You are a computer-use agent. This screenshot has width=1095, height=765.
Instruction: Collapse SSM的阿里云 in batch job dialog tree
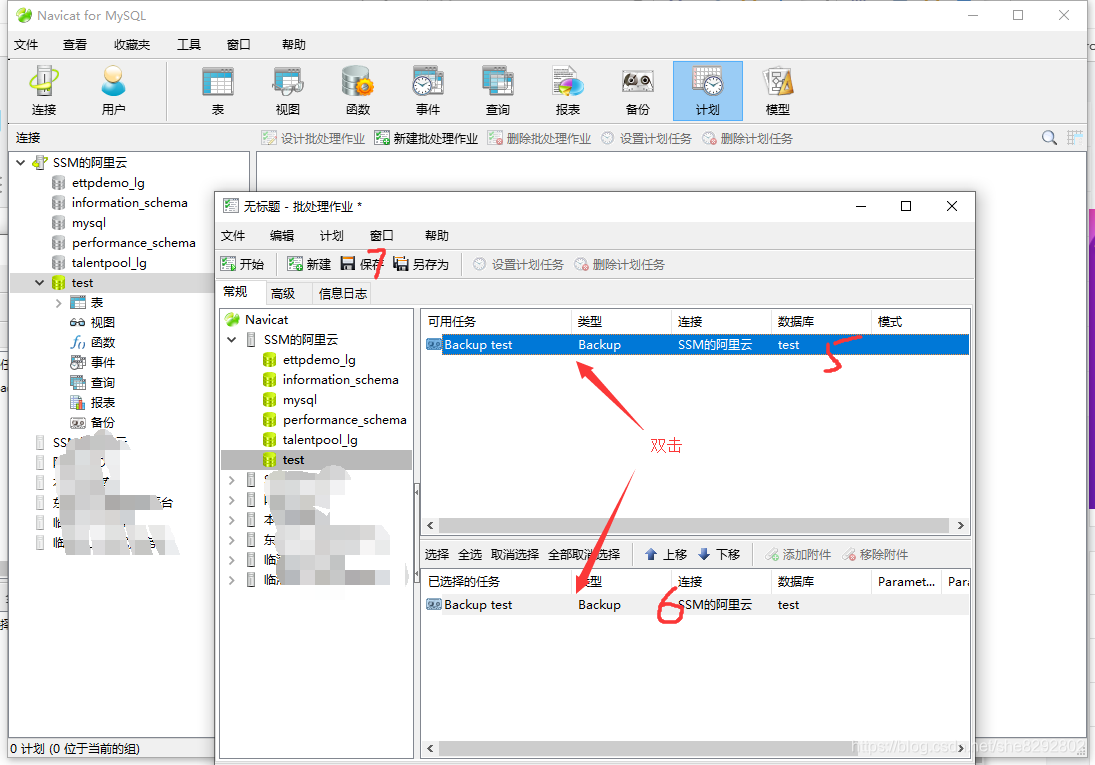[x=232, y=340]
